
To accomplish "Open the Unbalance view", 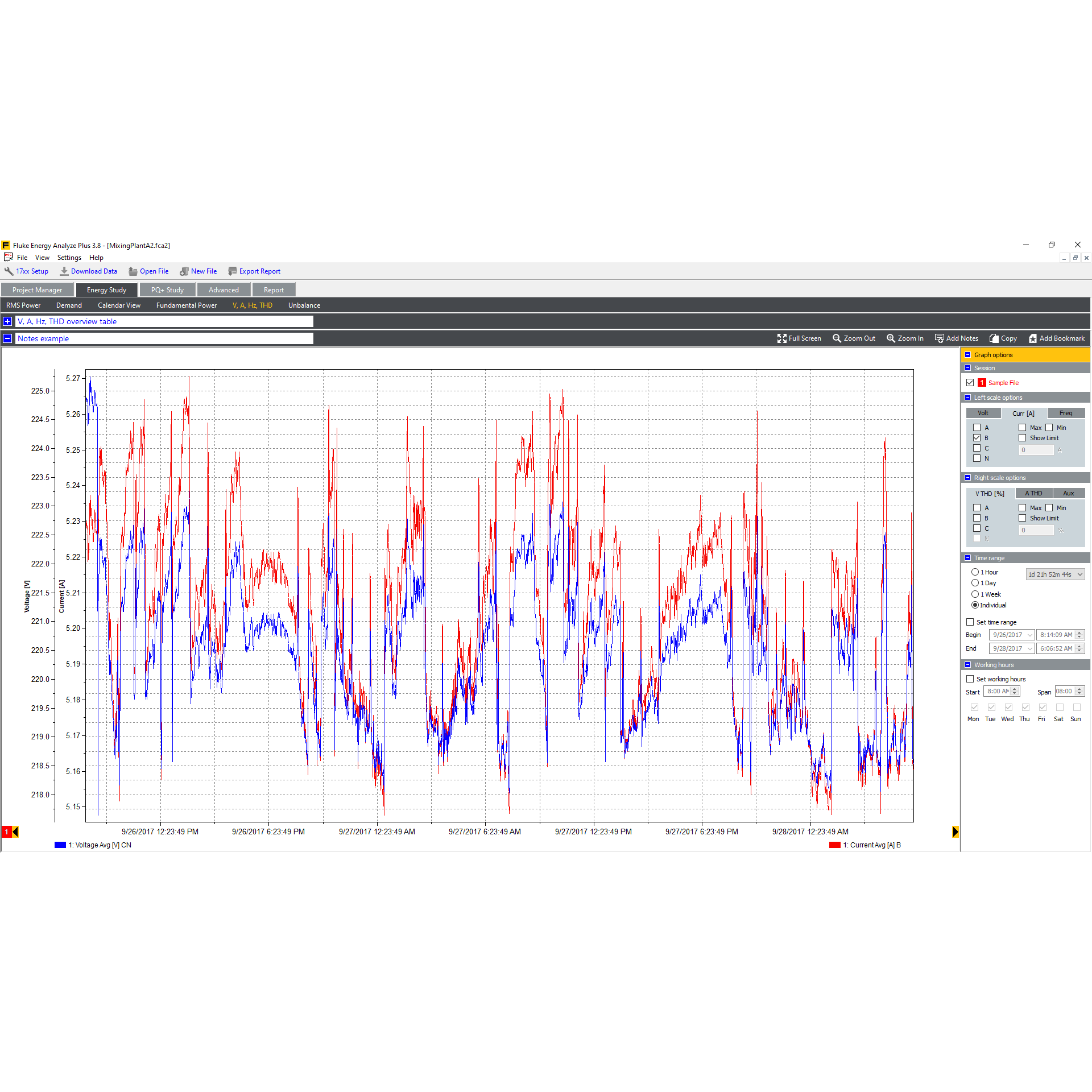I will coord(304,305).
